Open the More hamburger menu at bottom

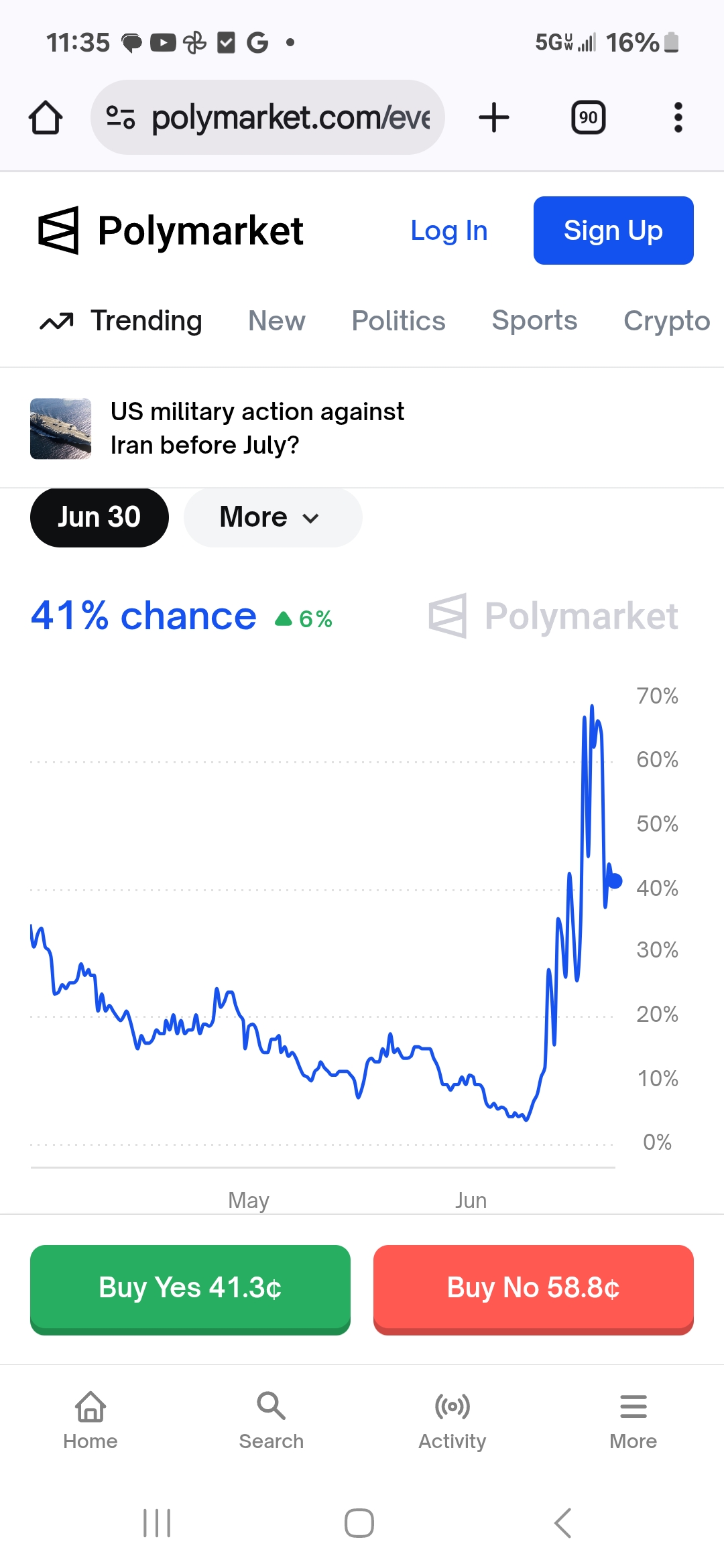click(633, 1421)
